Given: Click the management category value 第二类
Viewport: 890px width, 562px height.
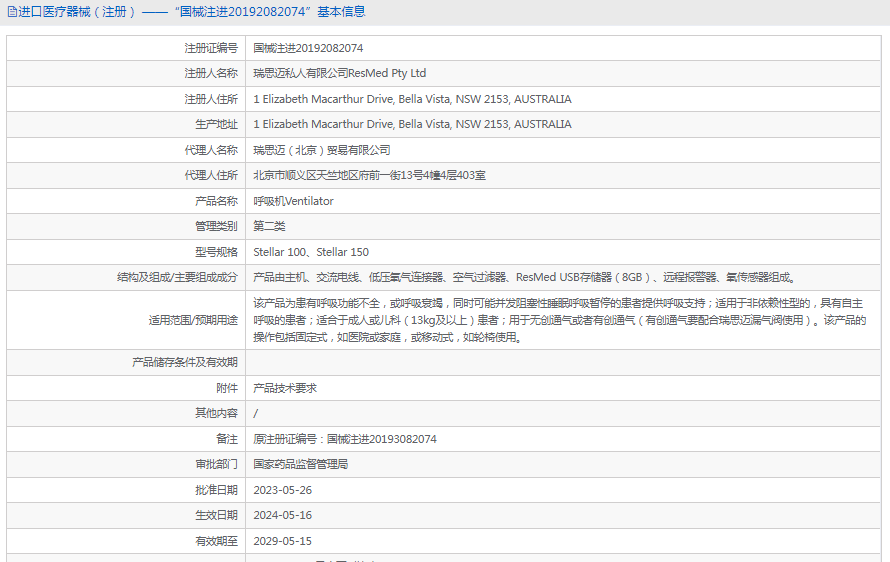Looking at the screenshot, I should [x=269, y=226].
